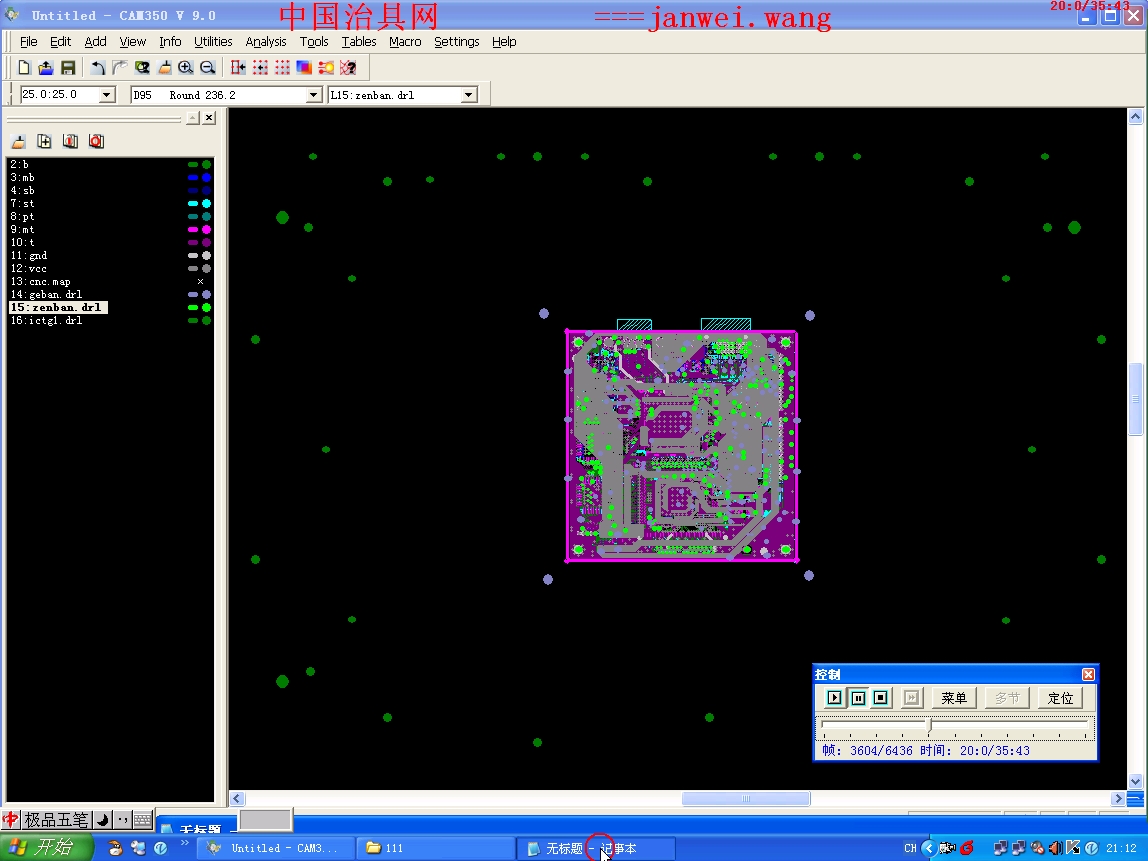
Task: Switch to Untitled - CAM3 taskbar button
Action: tap(276, 848)
